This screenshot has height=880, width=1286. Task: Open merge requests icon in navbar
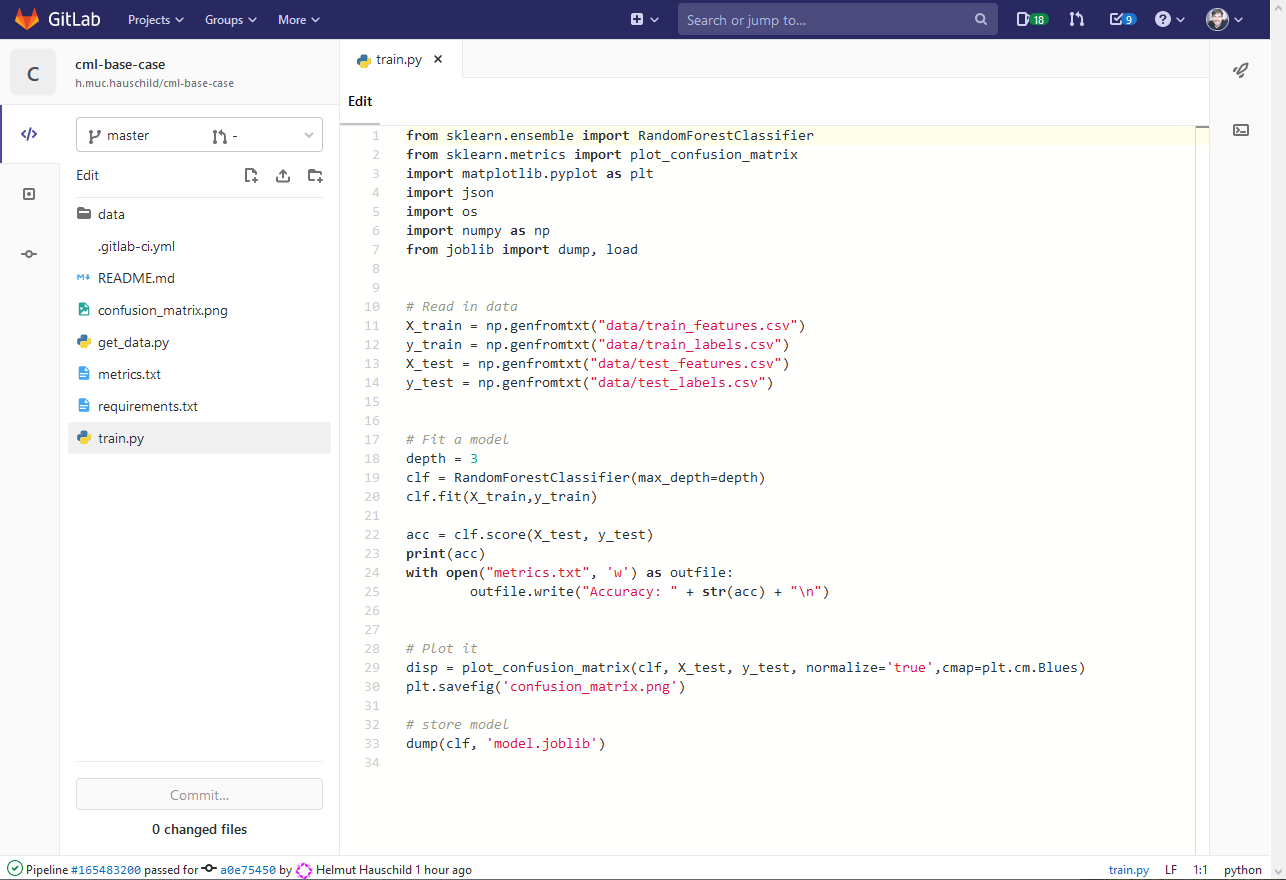1076,19
